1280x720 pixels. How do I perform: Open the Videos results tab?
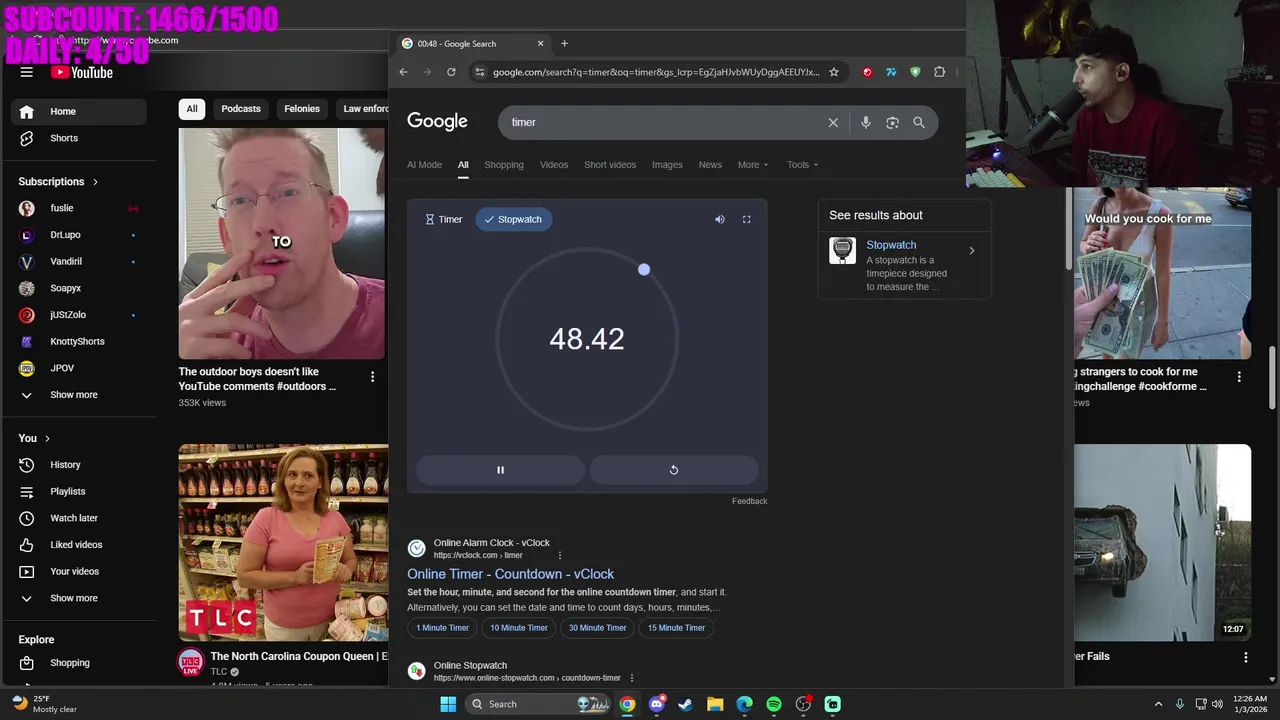(554, 165)
